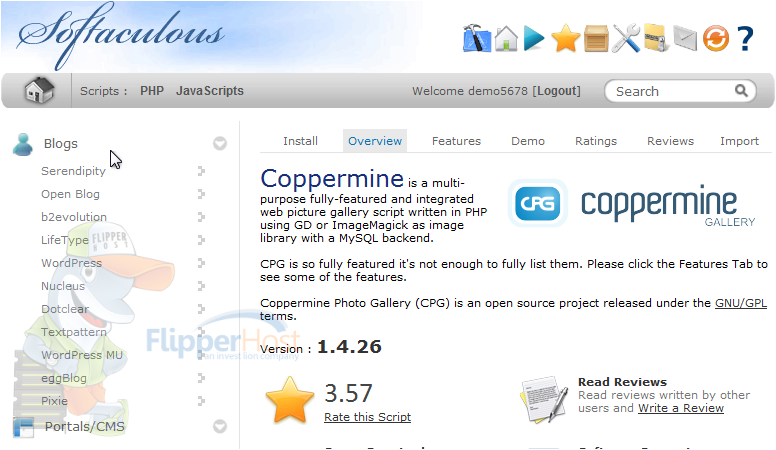This screenshot has height=450, width=776.
Task: Click the Portals/CMS category icon
Action: click(x=23, y=428)
